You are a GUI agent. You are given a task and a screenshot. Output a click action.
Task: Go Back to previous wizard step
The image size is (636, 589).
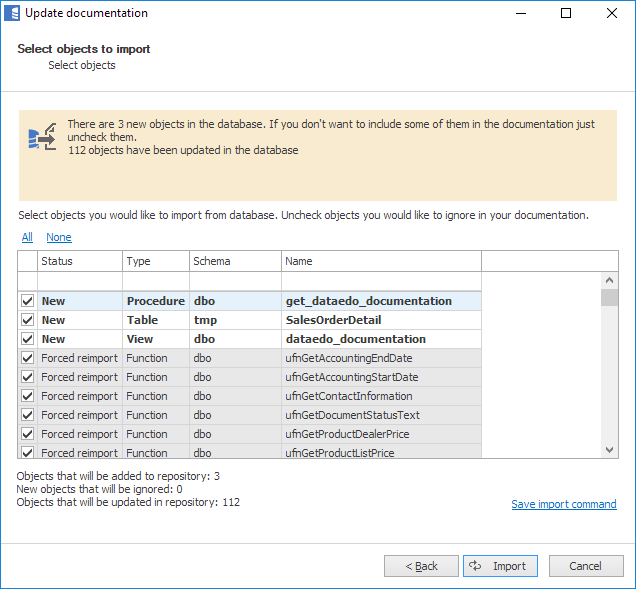click(421, 566)
